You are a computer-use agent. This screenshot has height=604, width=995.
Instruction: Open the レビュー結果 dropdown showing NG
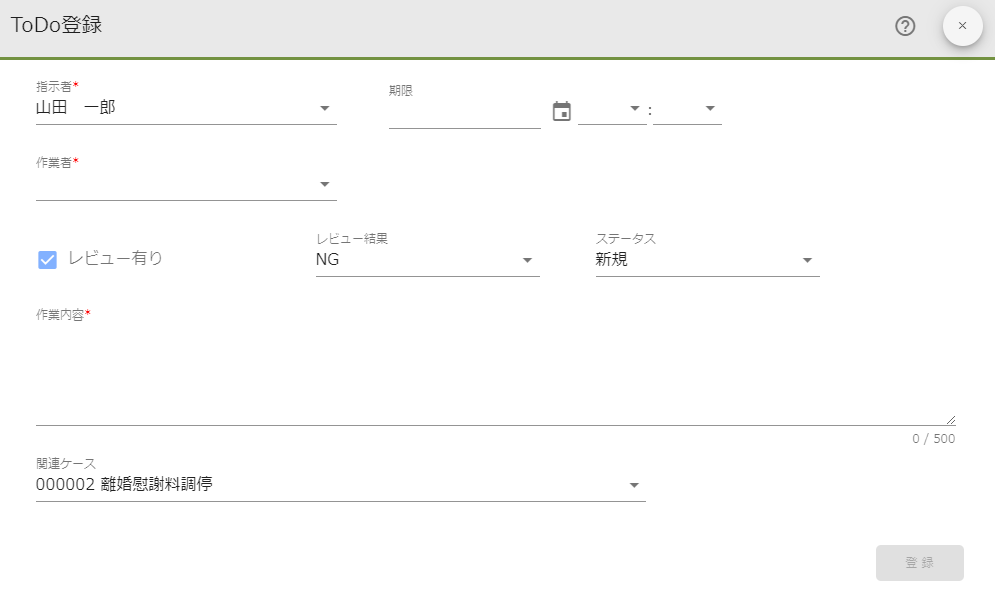[x=527, y=260]
